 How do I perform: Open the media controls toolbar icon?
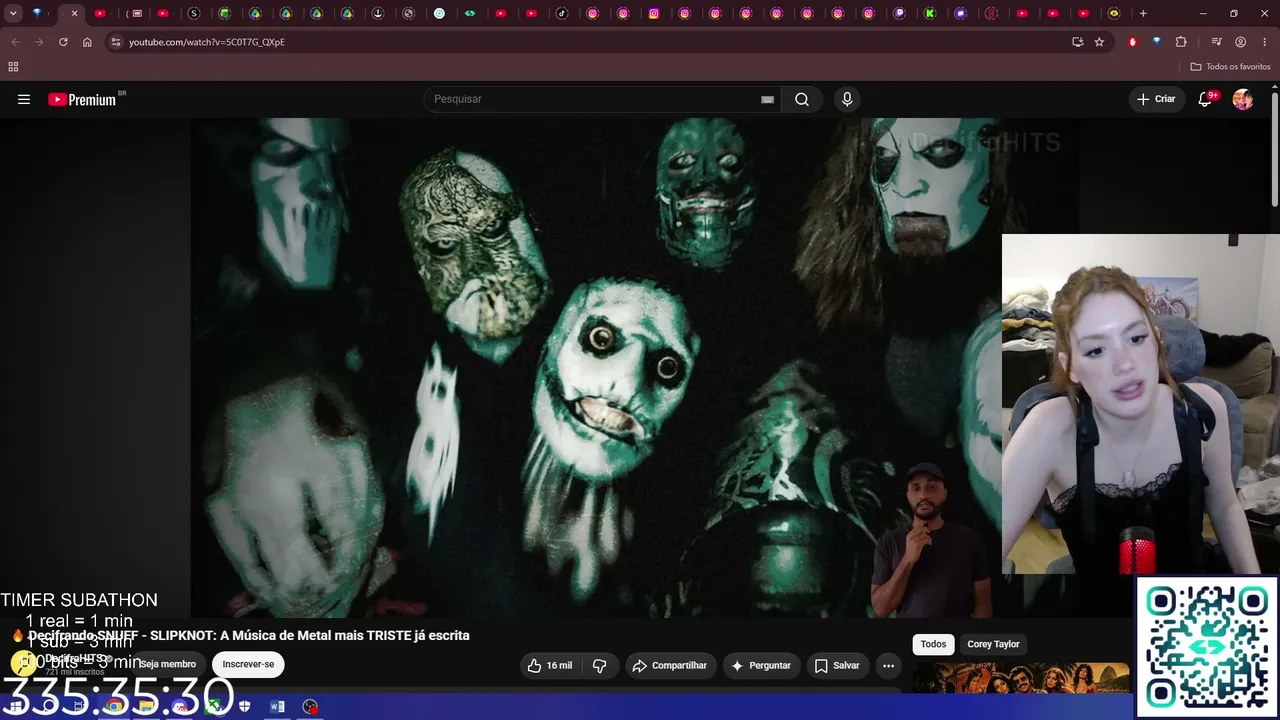(x=1216, y=42)
